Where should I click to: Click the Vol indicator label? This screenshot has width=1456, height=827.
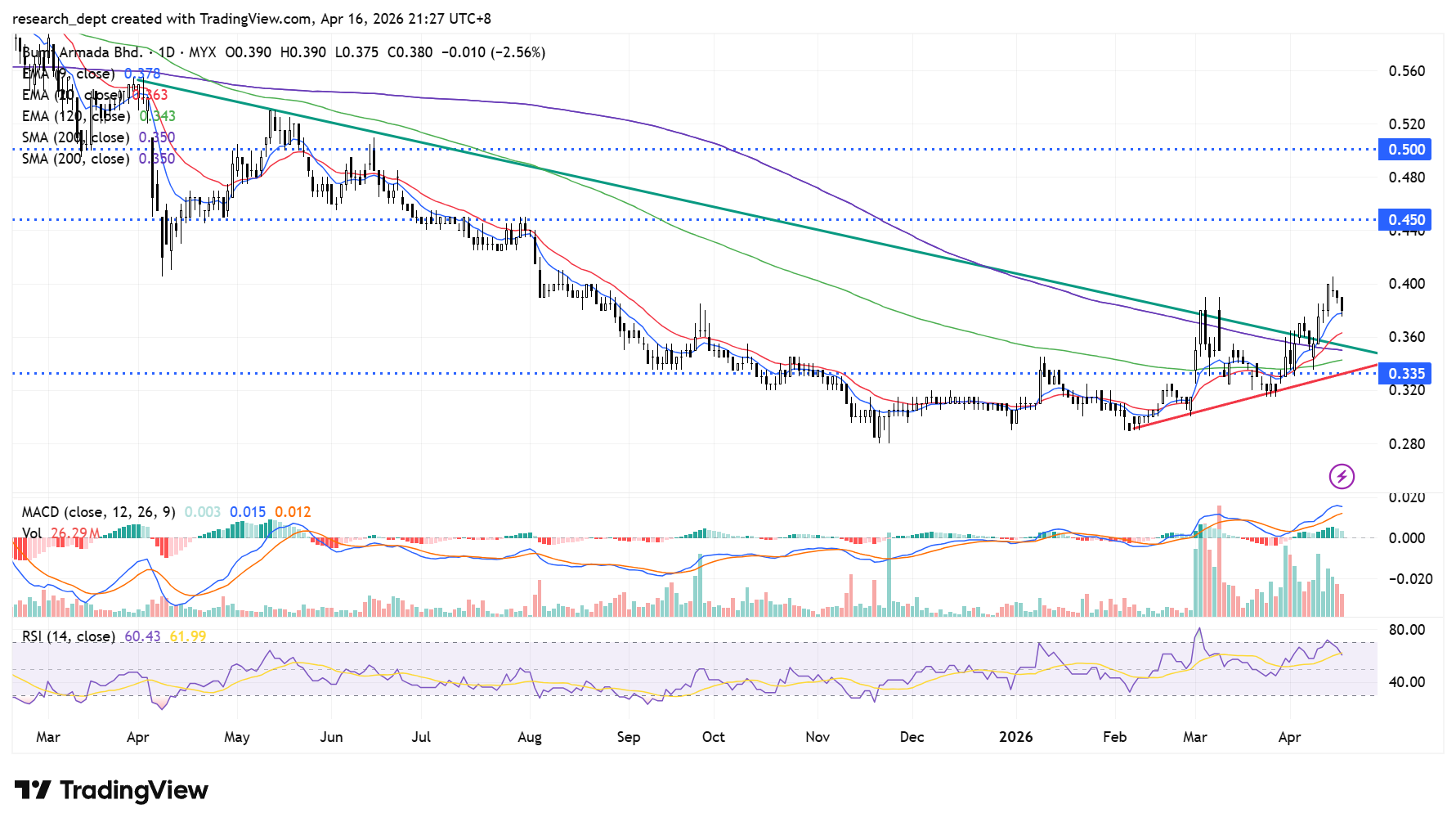click(x=32, y=533)
